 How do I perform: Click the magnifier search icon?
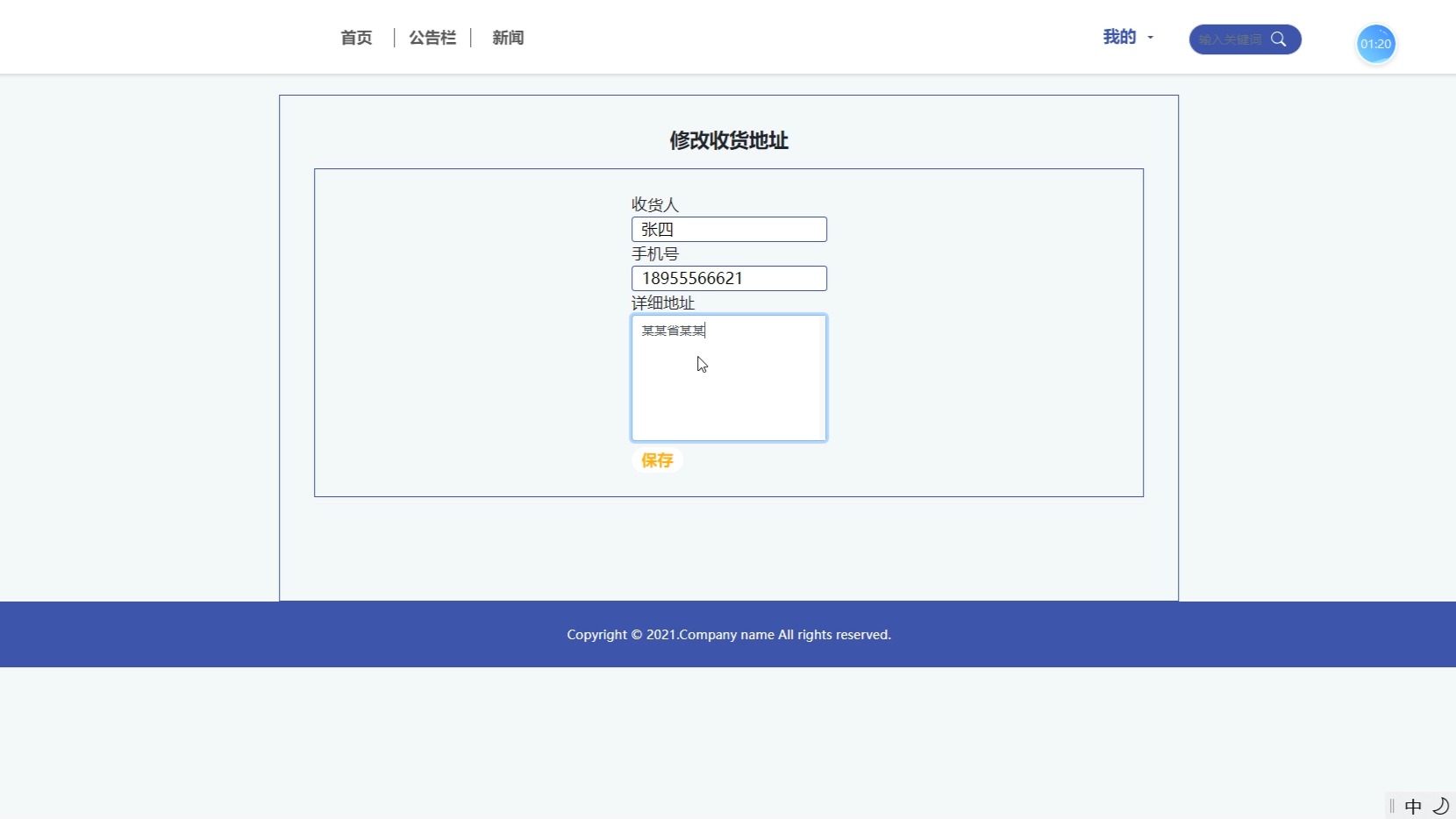(1279, 39)
